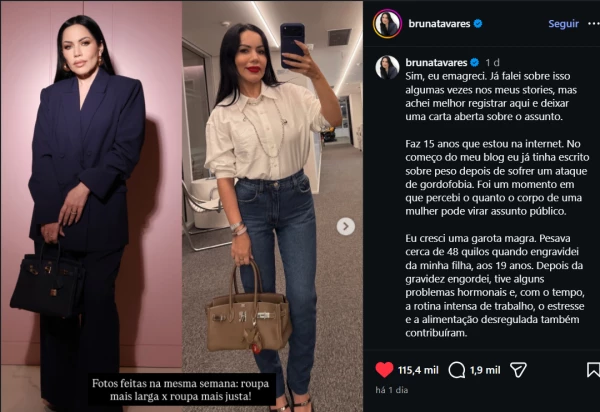Screen dimensions: 600x412
Task: Click the Seguir follow button
Action: point(563,24)
